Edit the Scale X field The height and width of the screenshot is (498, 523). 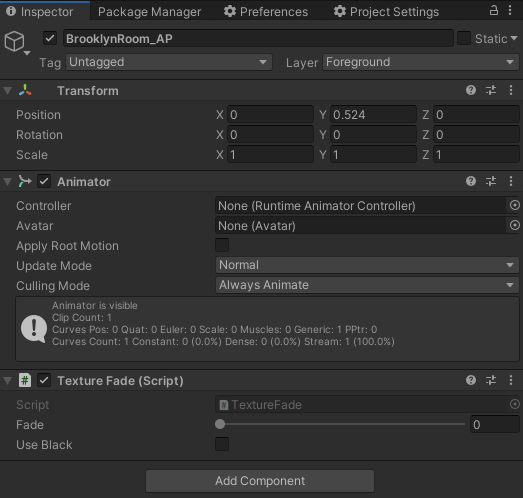click(x=271, y=154)
